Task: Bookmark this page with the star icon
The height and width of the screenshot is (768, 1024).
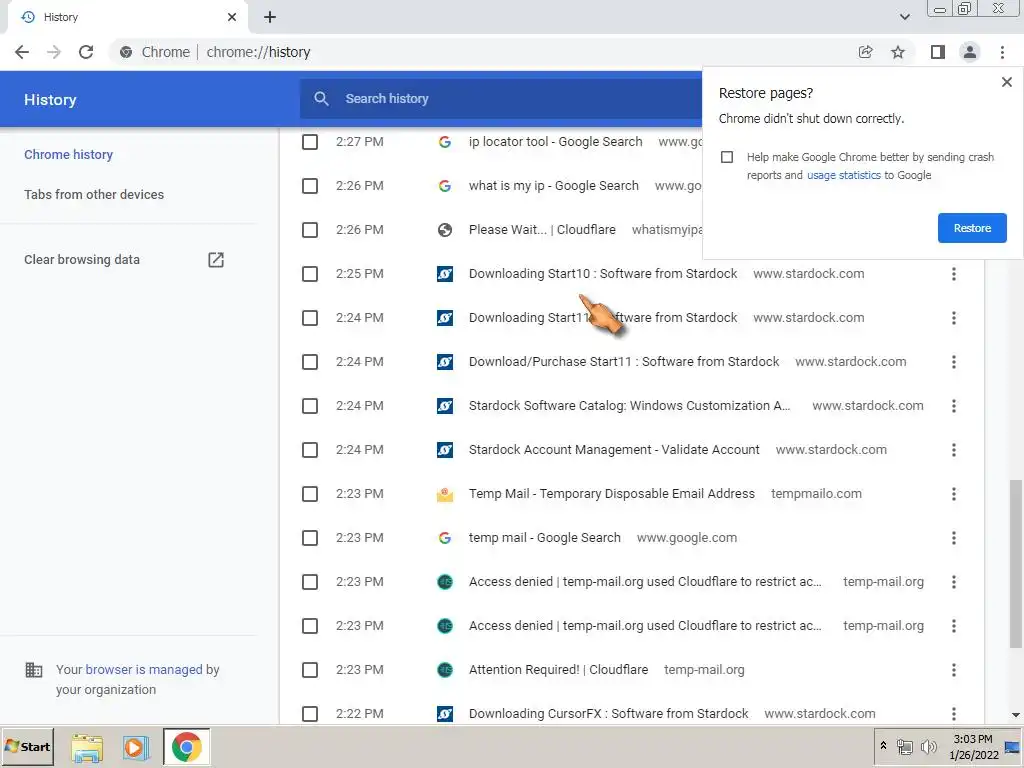Action: click(898, 52)
